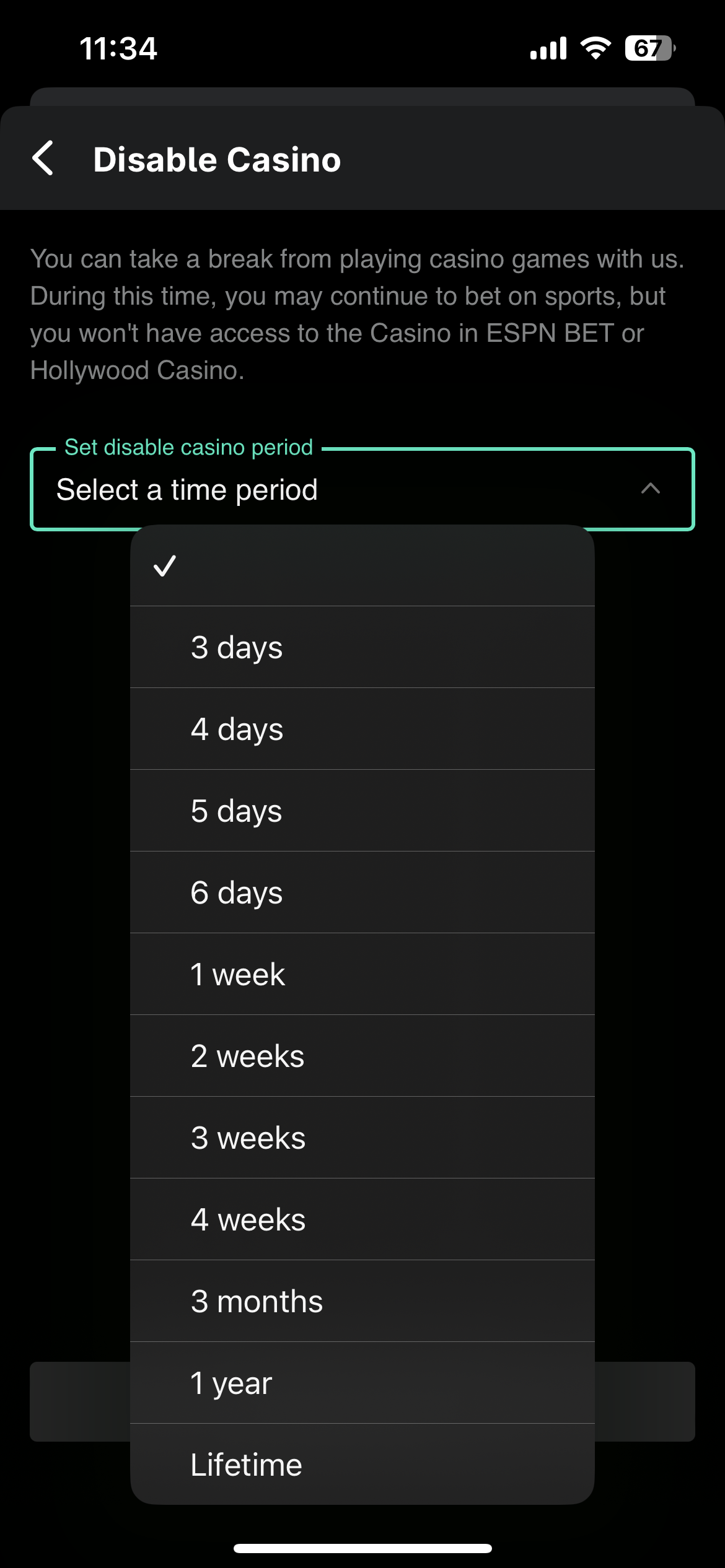Tap the cellular signal bars icon
Screen dimensions: 725x1568
point(548,48)
